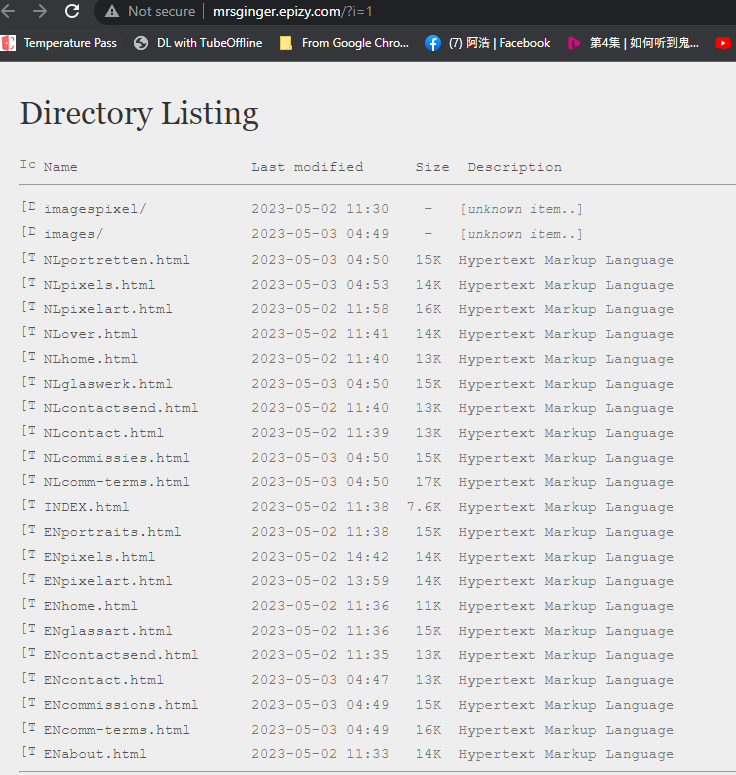This screenshot has width=736, height=775.
Task: Click the YouTube bookmark icon
Action: click(723, 43)
